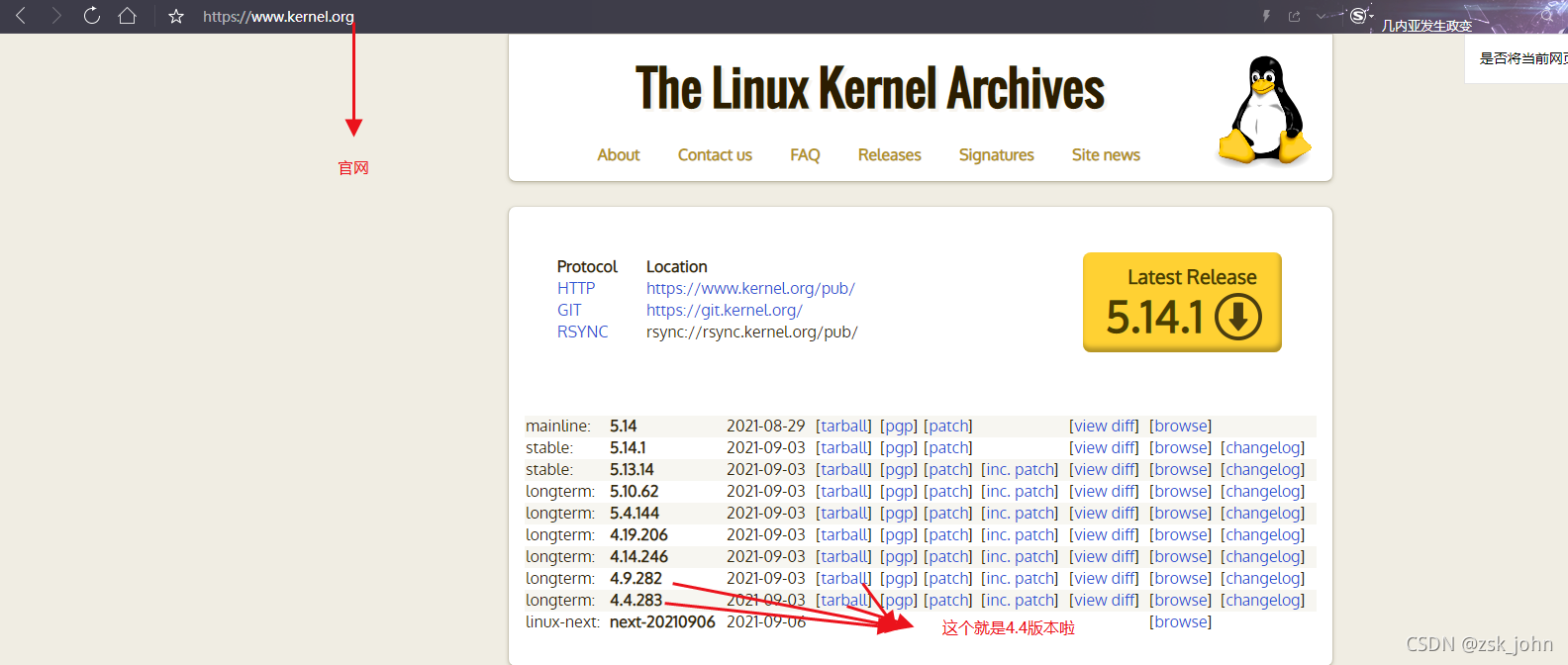Click the GIT protocol link
The width and height of the screenshot is (1568, 665).
[x=569, y=311]
